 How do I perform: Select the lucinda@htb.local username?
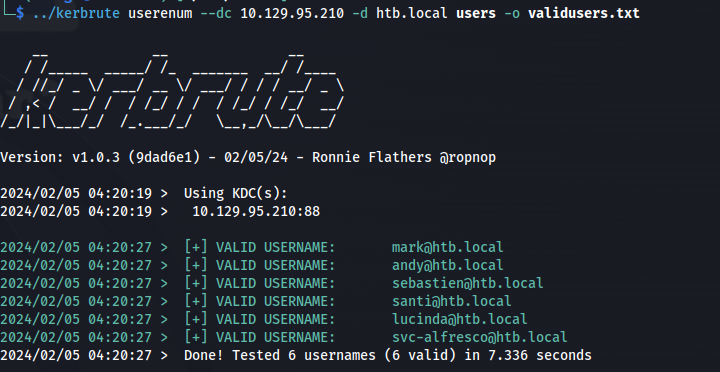(459, 319)
